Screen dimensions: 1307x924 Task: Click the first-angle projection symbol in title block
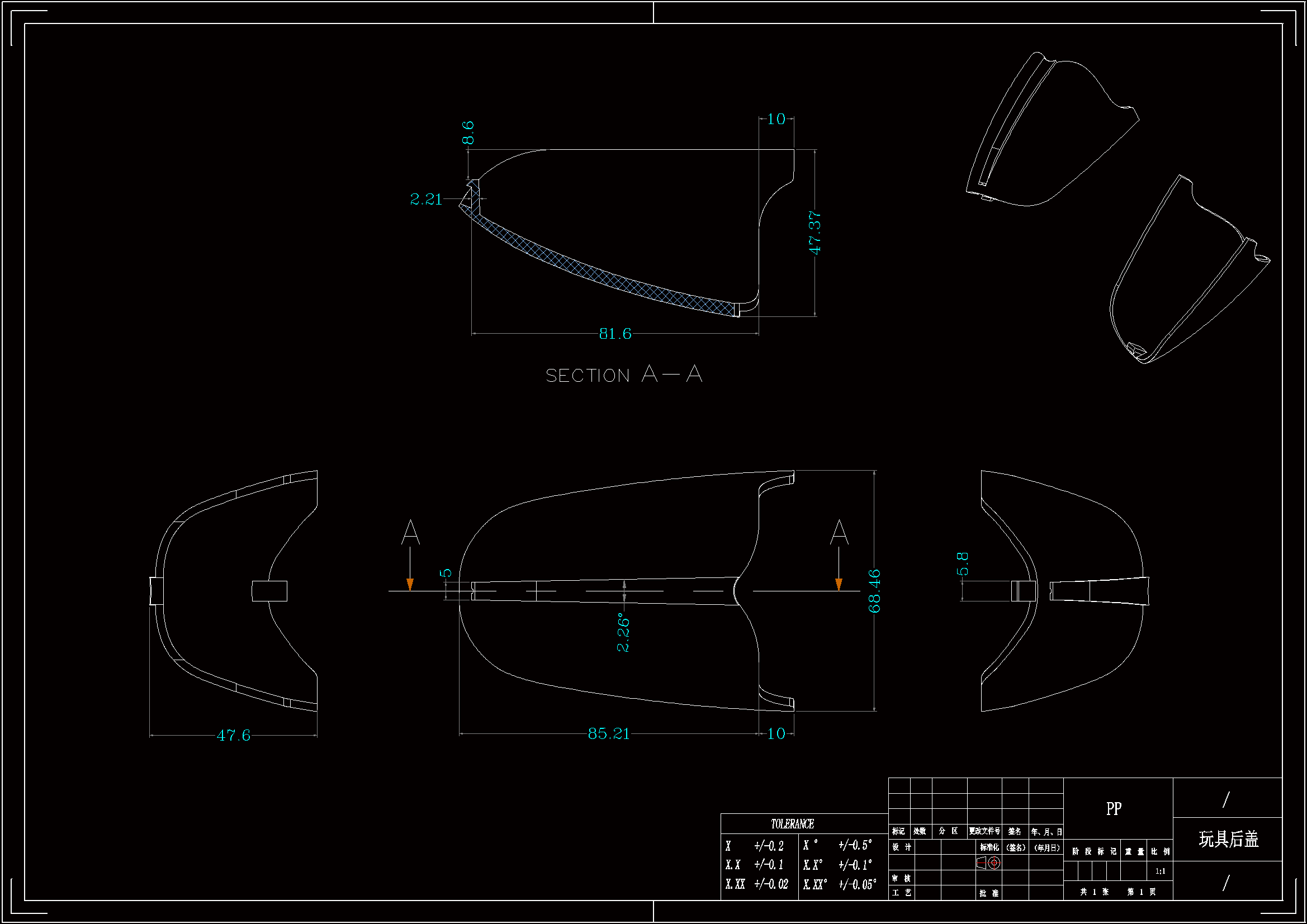pyautogui.click(x=989, y=863)
